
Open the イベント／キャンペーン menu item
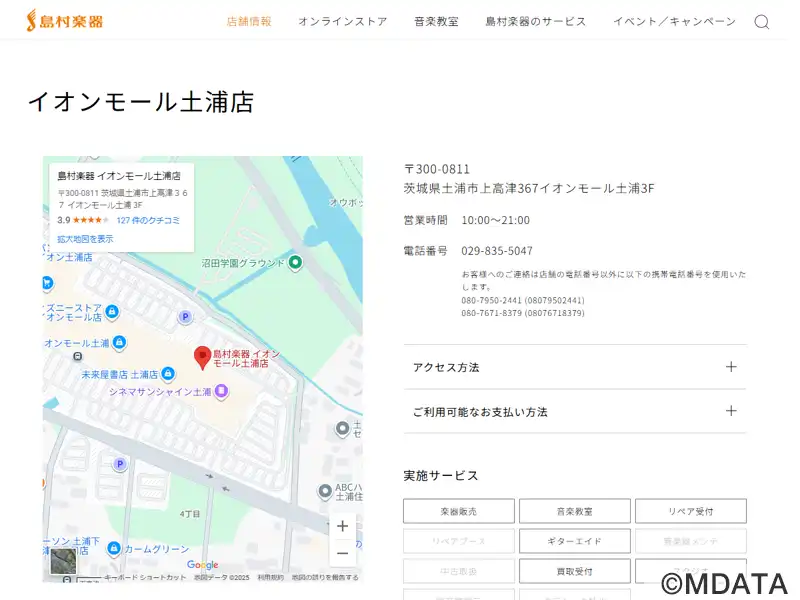point(674,21)
